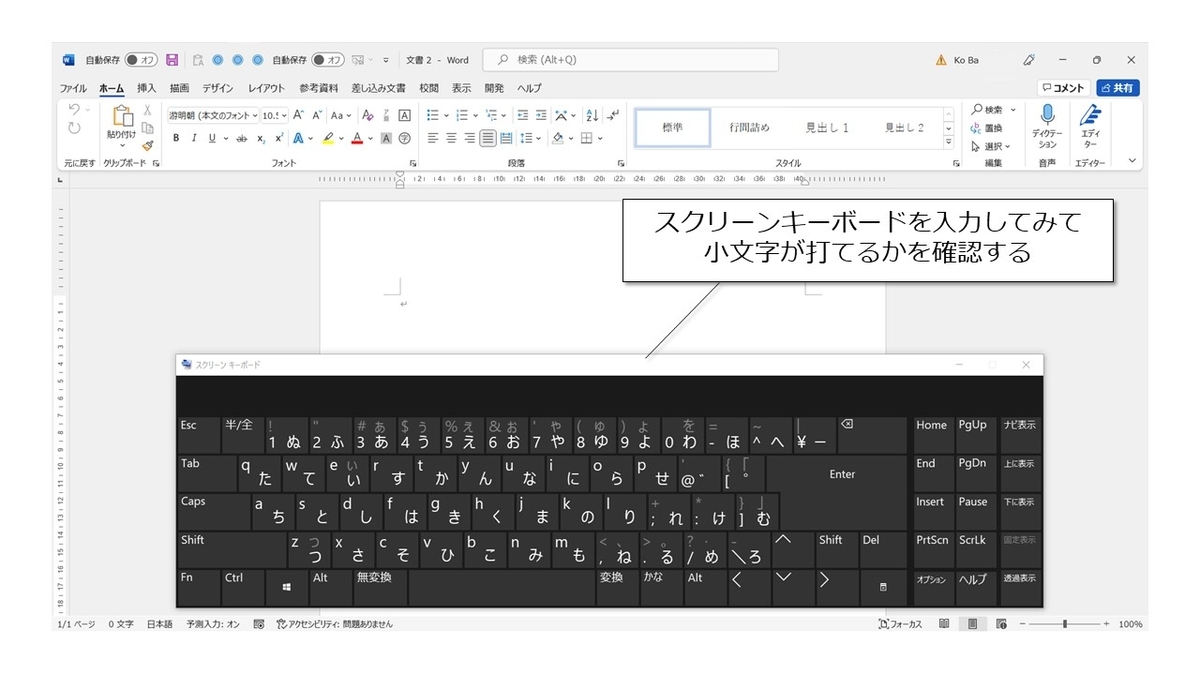Decrease paragraph indent
The width and height of the screenshot is (1200, 675).
coord(522,115)
